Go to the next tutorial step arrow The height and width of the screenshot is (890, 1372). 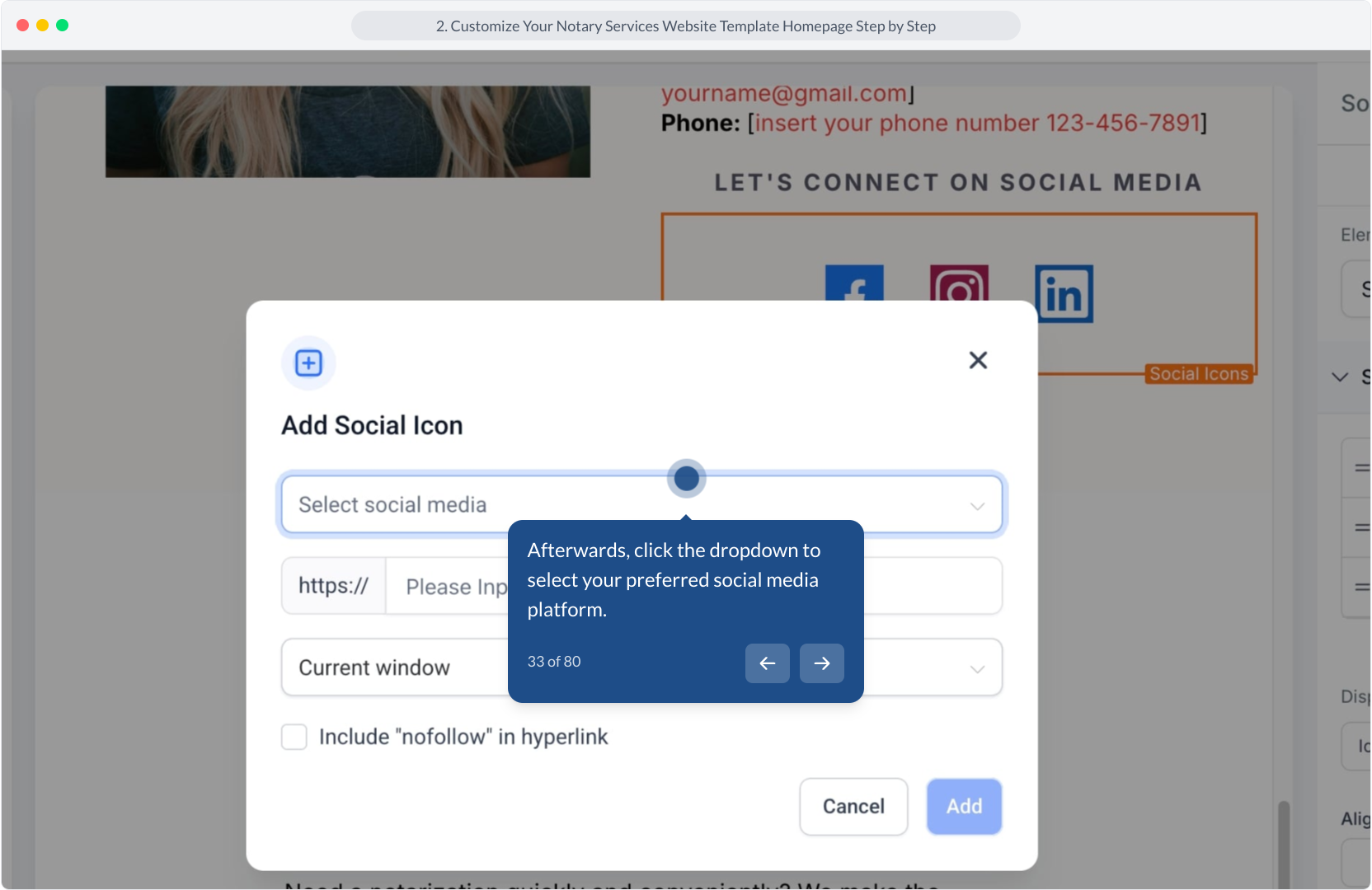tap(822, 663)
